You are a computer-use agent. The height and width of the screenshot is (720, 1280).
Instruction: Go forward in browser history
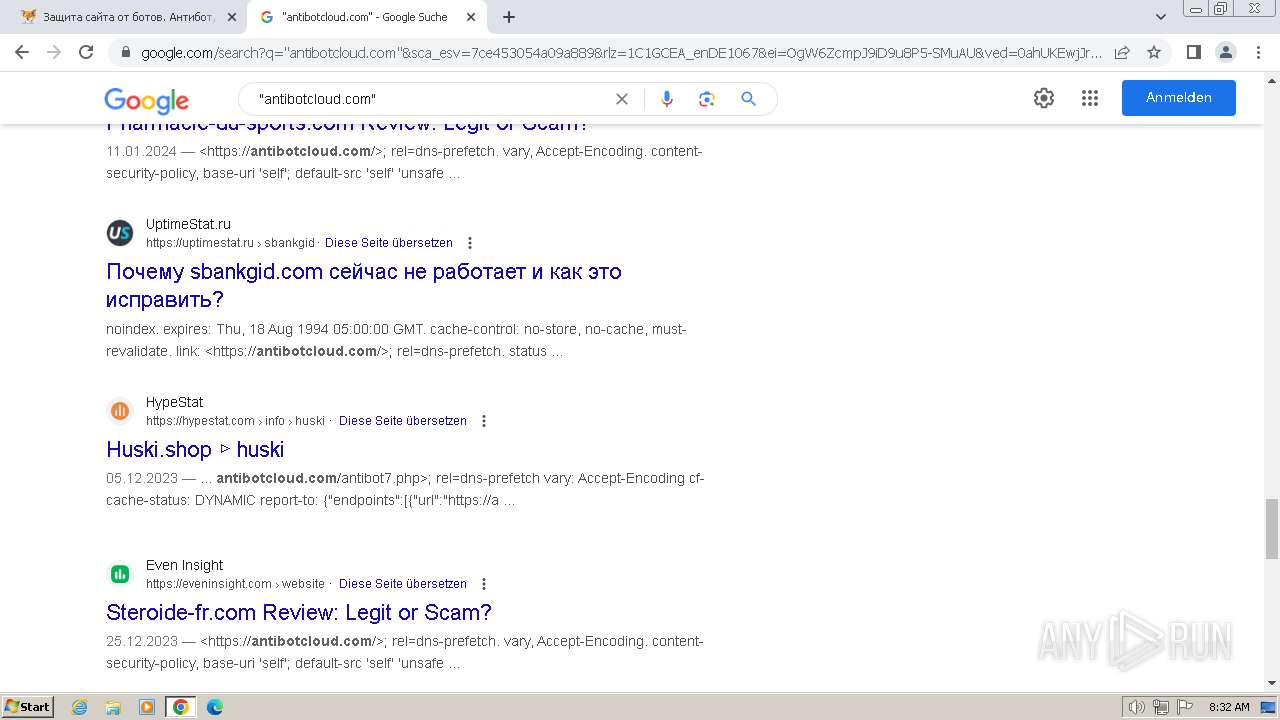tap(54, 52)
